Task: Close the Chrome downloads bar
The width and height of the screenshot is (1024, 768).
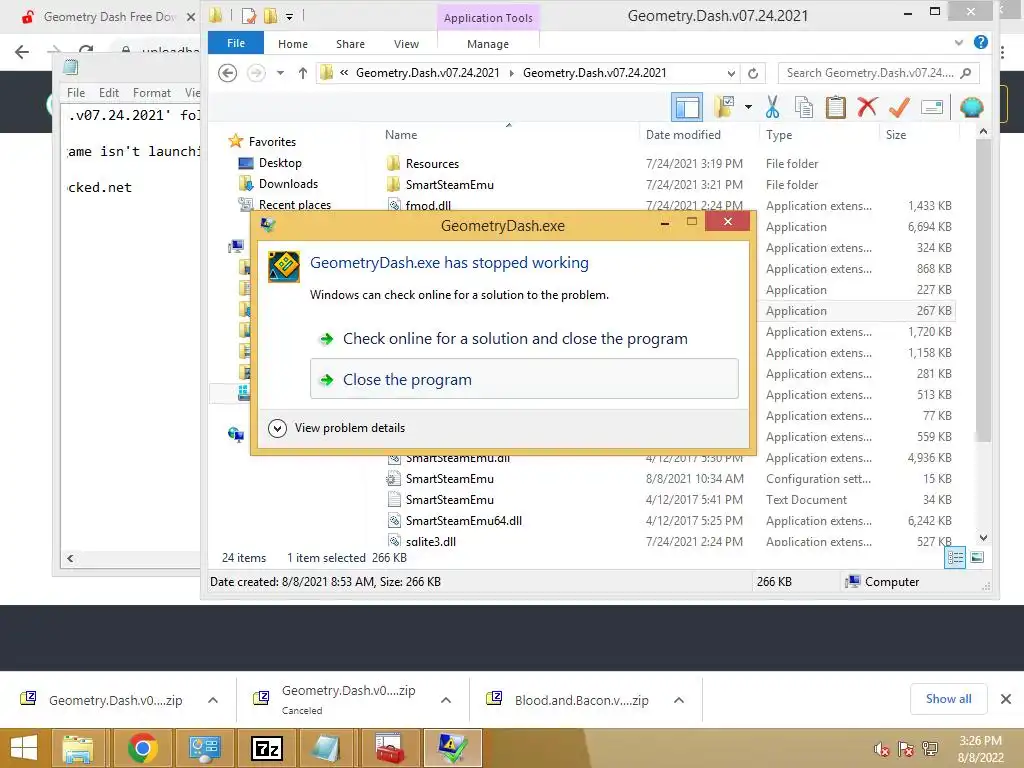Action: point(1006,699)
